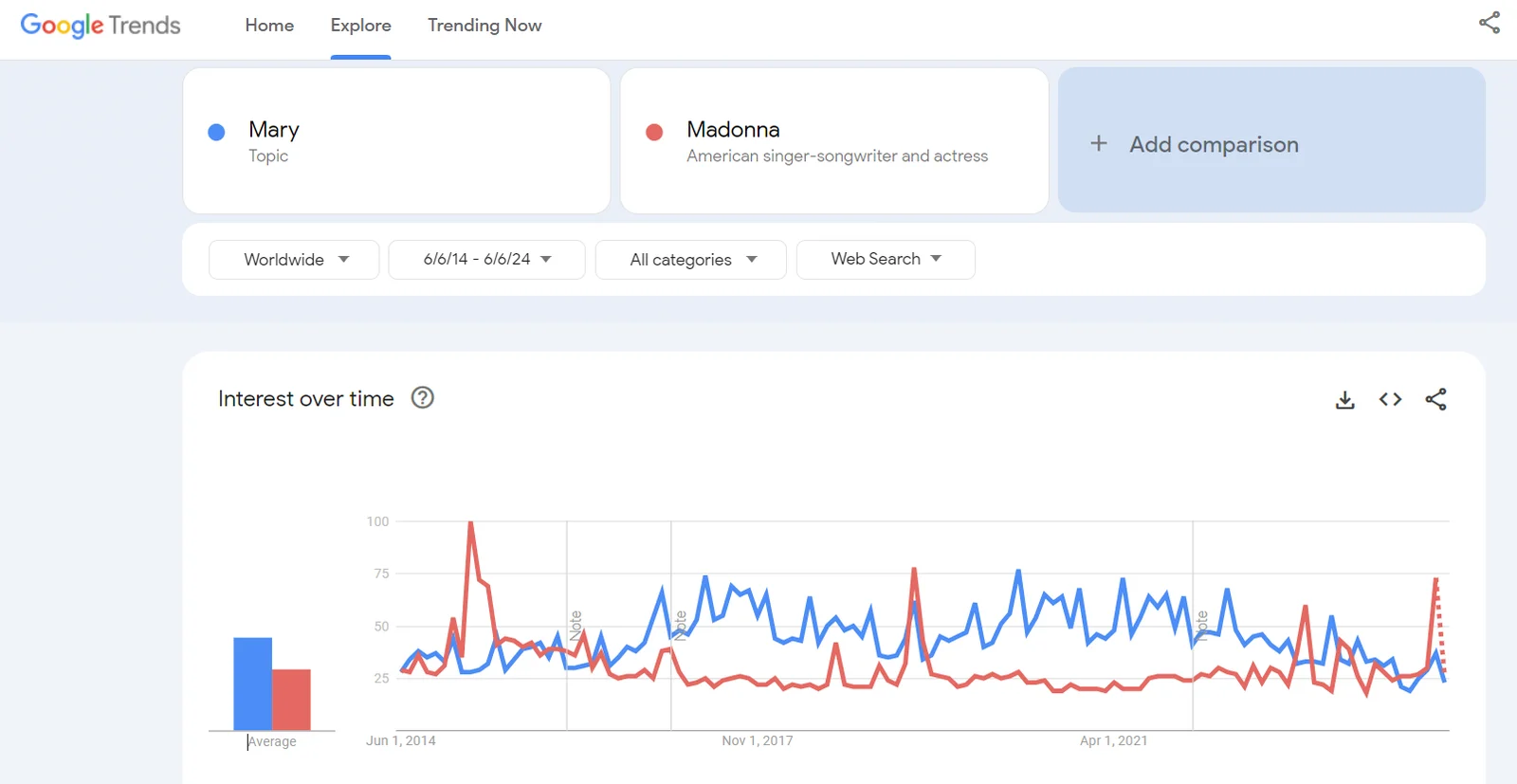Click the Topic subtitle under Mary
Image resolution: width=1517 pixels, height=784 pixels.
click(x=268, y=155)
